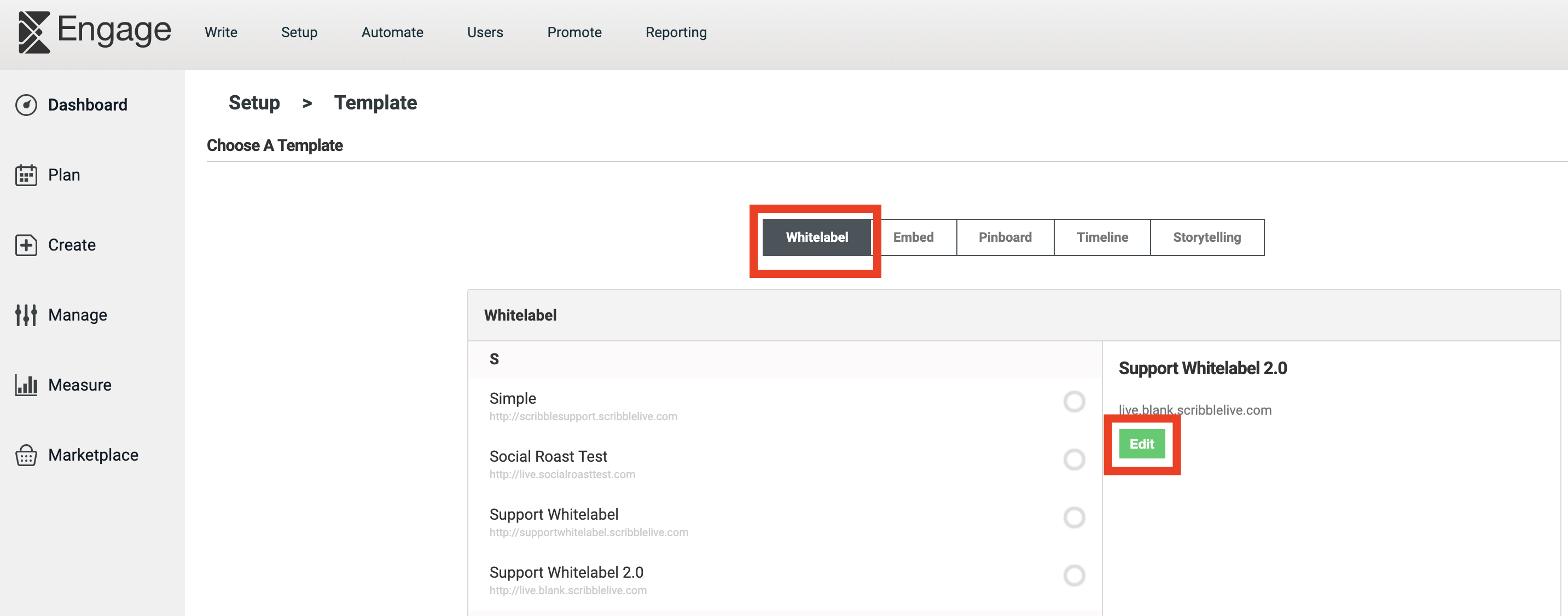Viewport: 1568px width, 616px height.
Task: Open the Manage sidebar label
Action: coord(77,315)
